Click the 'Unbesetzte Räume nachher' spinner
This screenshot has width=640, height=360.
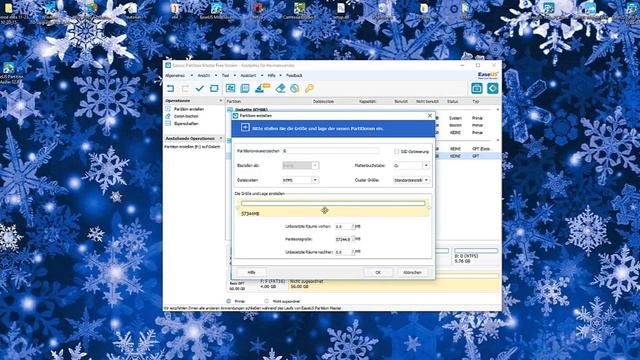coord(353,252)
